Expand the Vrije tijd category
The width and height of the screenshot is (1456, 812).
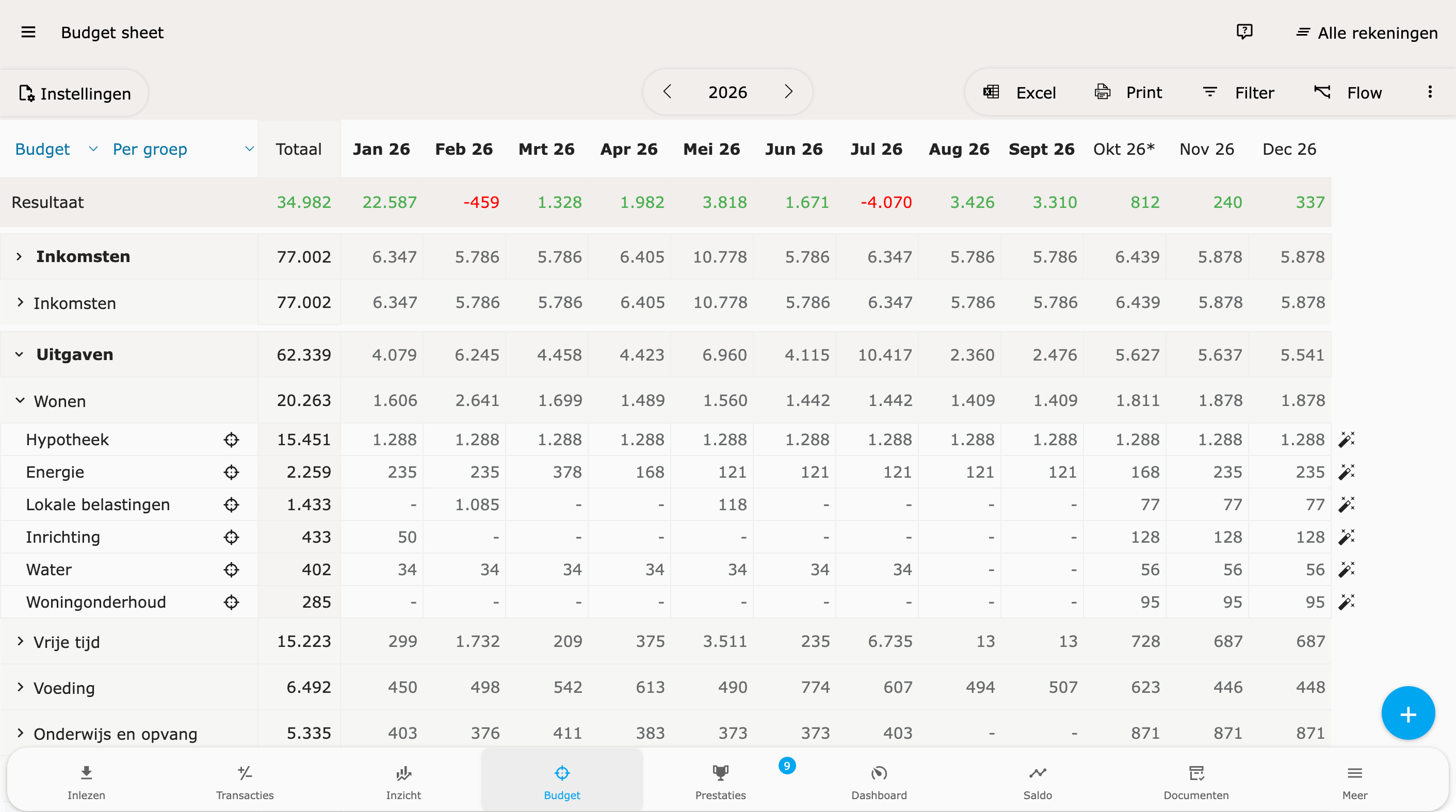(x=20, y=641)
